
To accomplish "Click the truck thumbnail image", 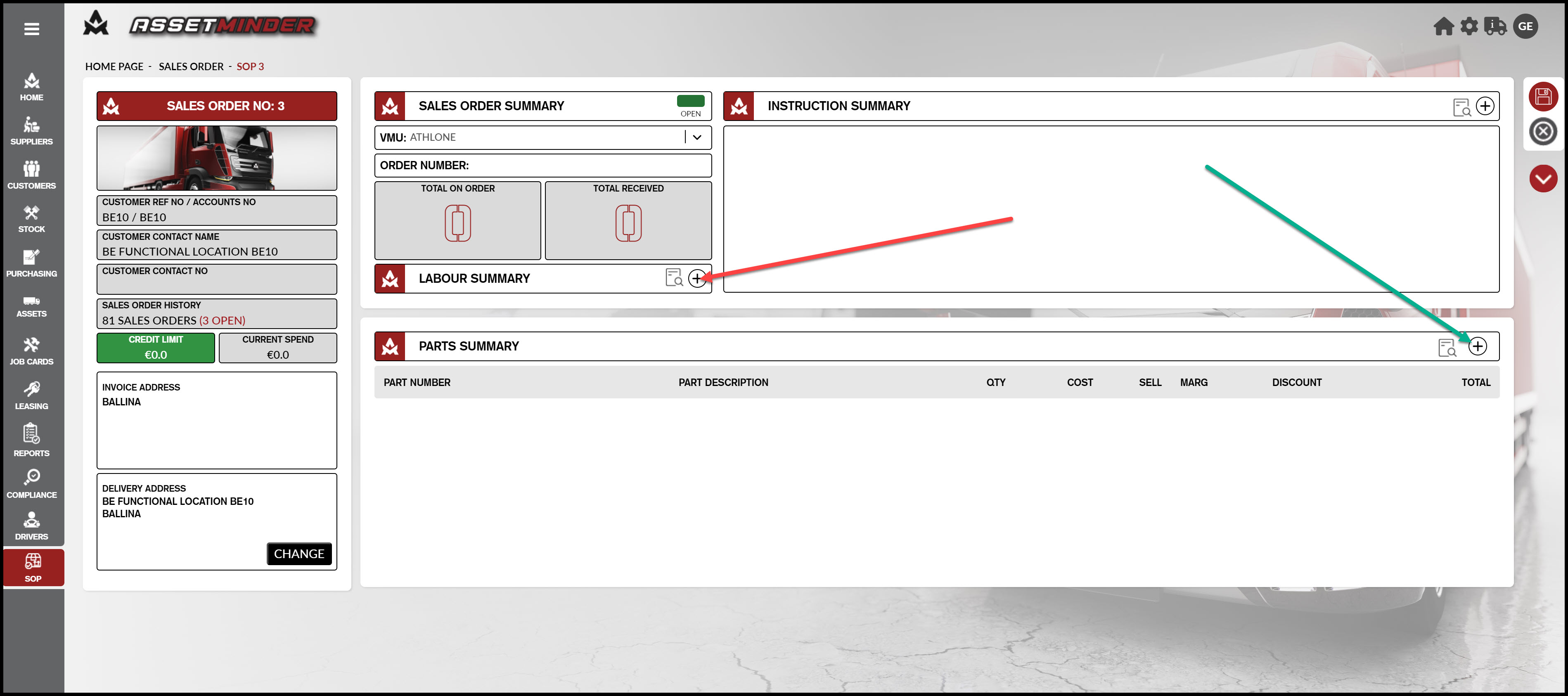I will click(217, 158).
